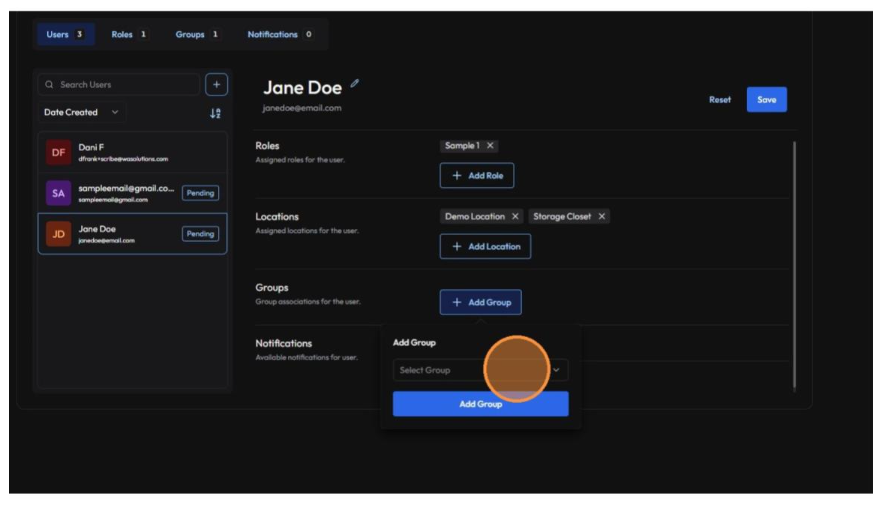Click the Add Location button

pos(485,247)
